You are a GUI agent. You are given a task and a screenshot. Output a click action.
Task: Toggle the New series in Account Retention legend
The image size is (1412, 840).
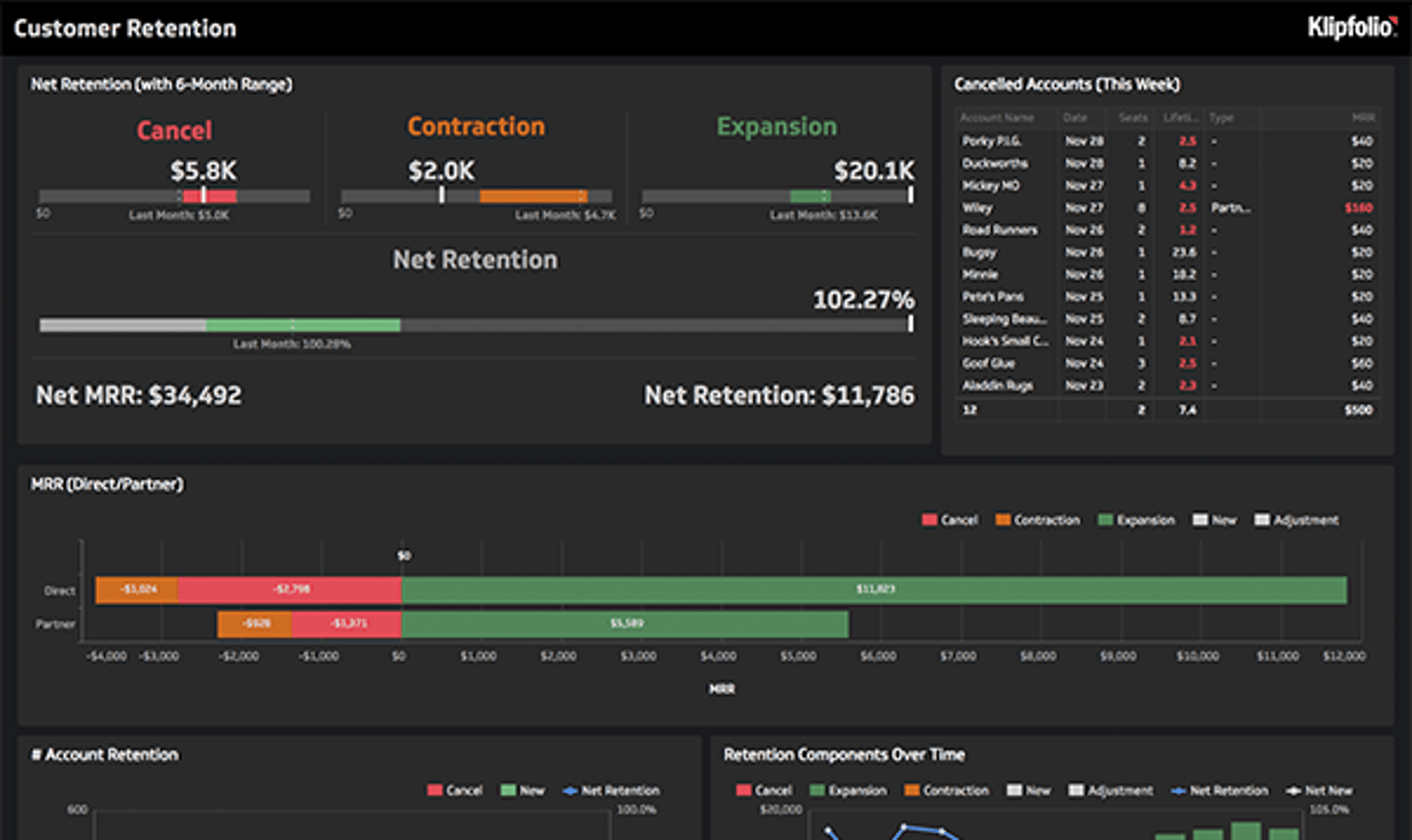point(508,789)
